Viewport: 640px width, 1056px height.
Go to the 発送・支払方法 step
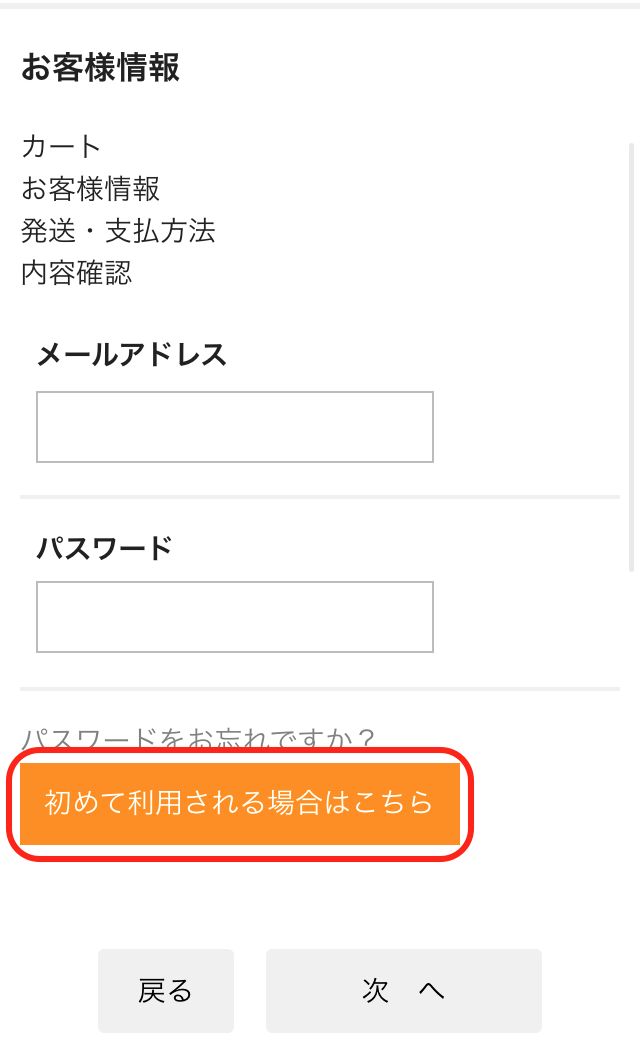118,231
